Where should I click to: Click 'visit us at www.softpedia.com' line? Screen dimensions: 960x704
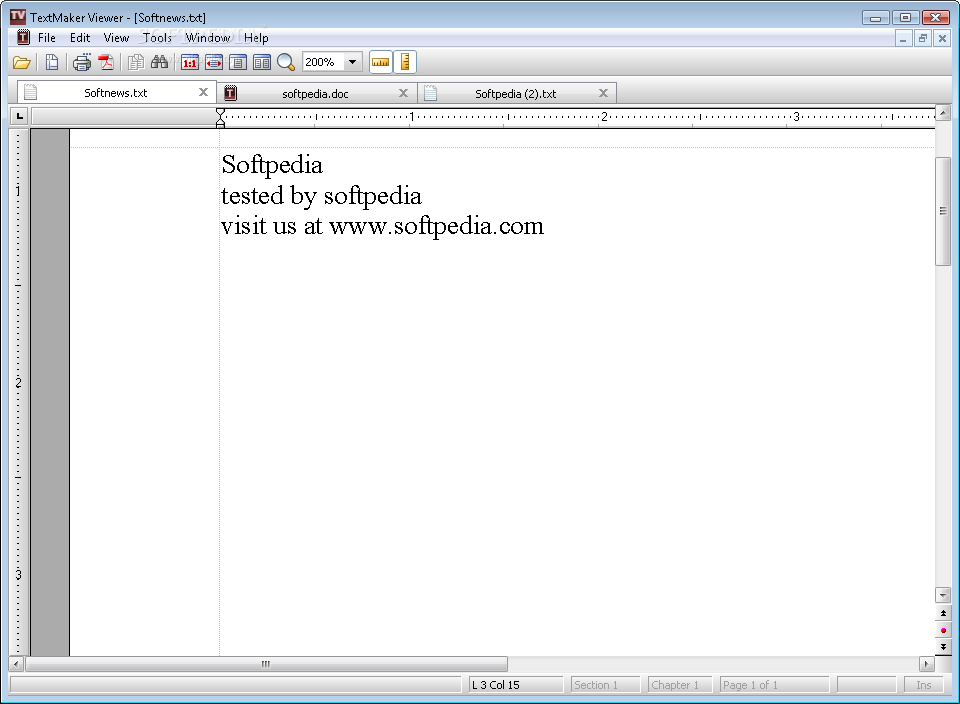pos(383,227)
